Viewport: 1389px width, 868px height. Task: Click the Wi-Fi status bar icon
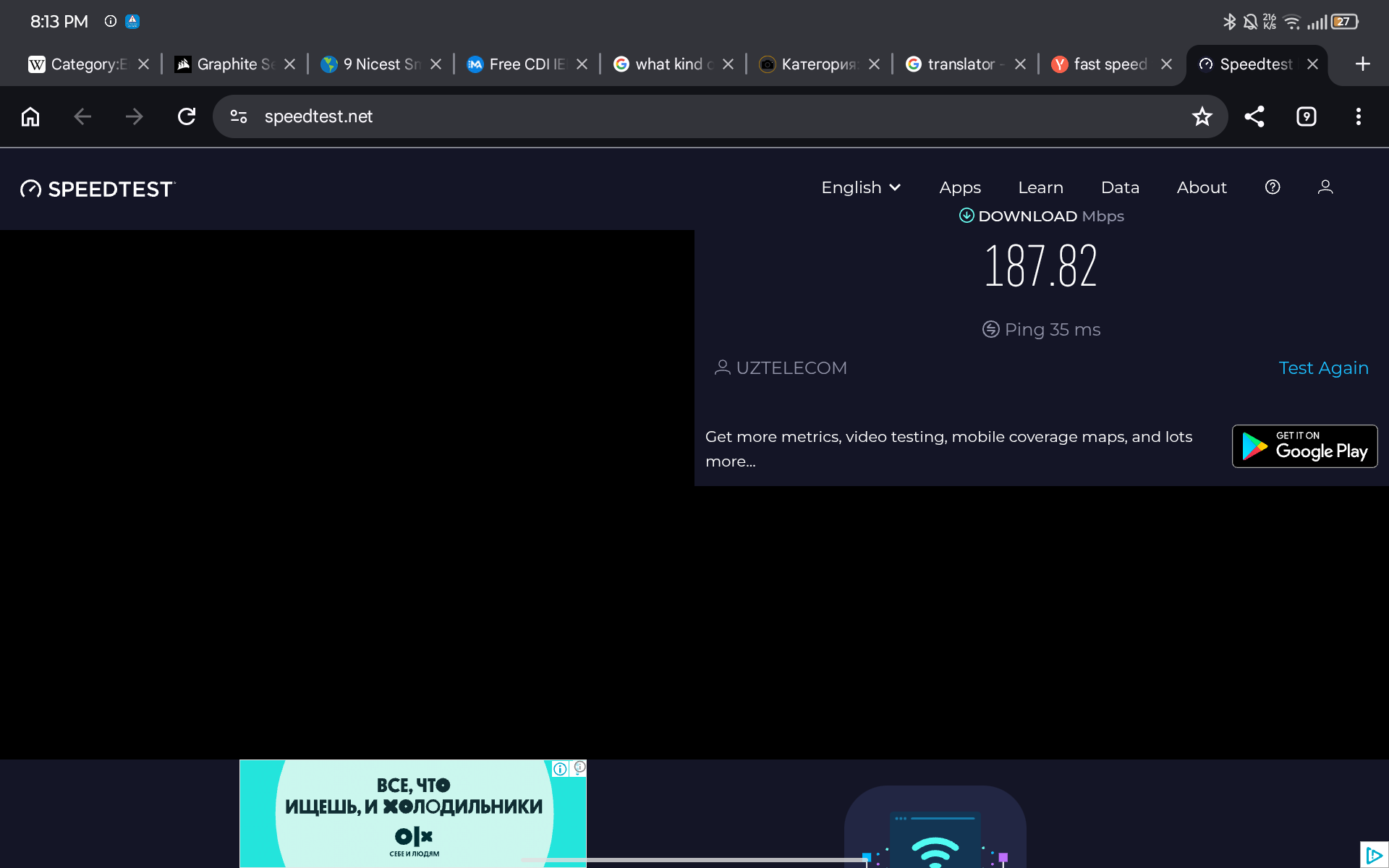coord(1292,22)
